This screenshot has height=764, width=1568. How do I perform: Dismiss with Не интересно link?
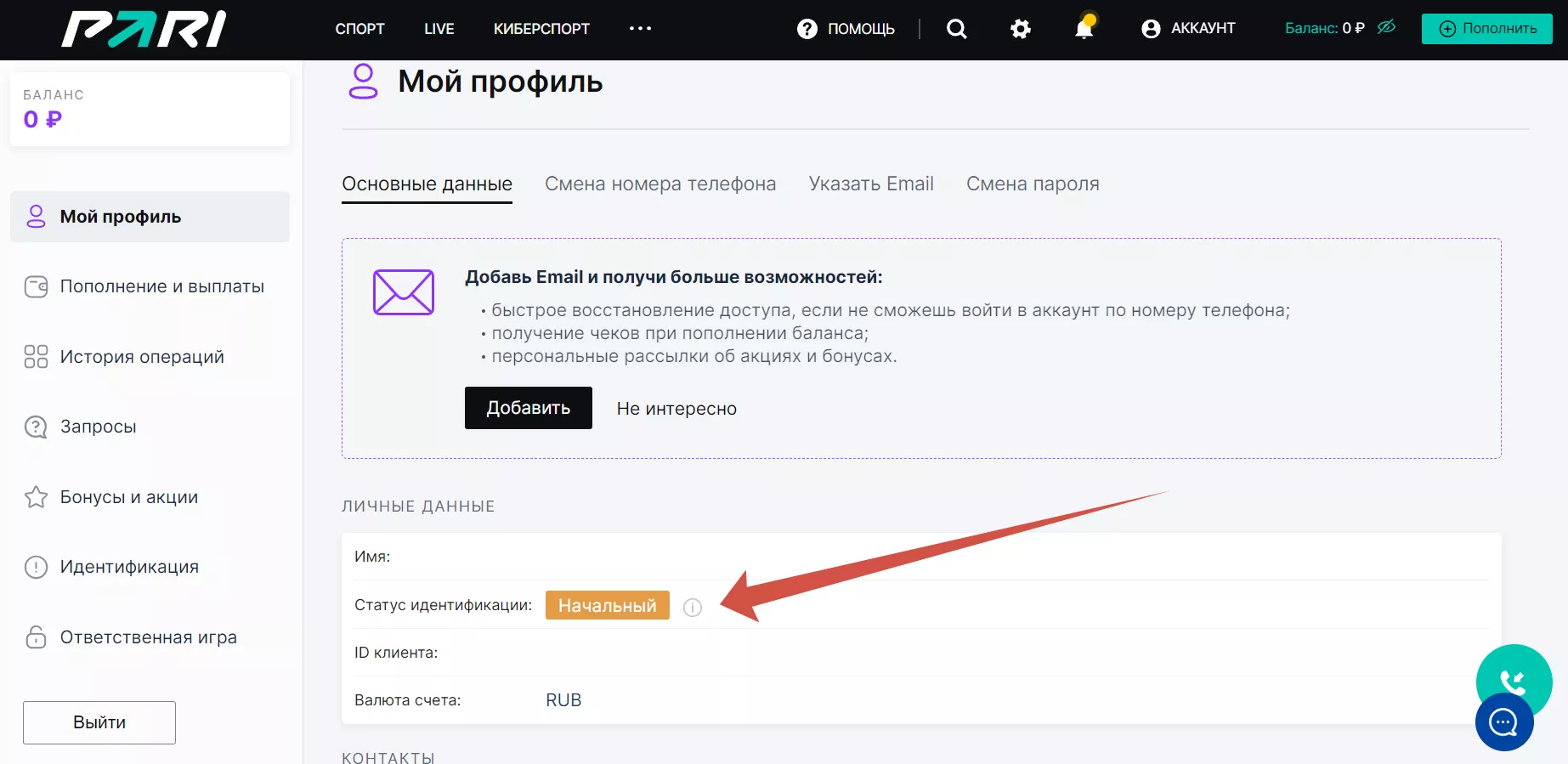(x=676, y=409)
